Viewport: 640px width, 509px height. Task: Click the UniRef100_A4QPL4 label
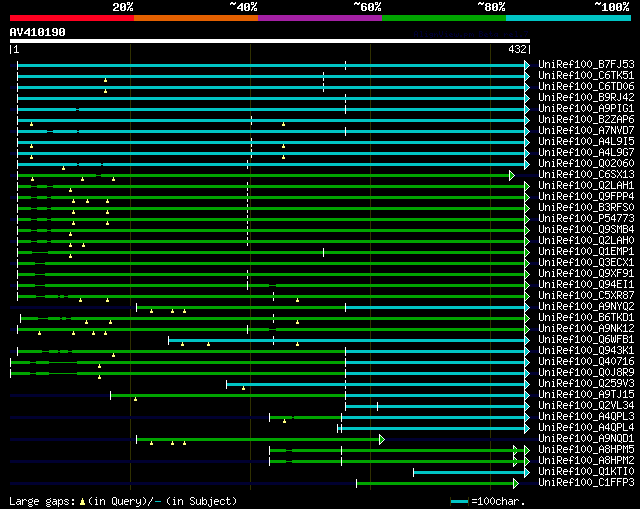[586, 428]
